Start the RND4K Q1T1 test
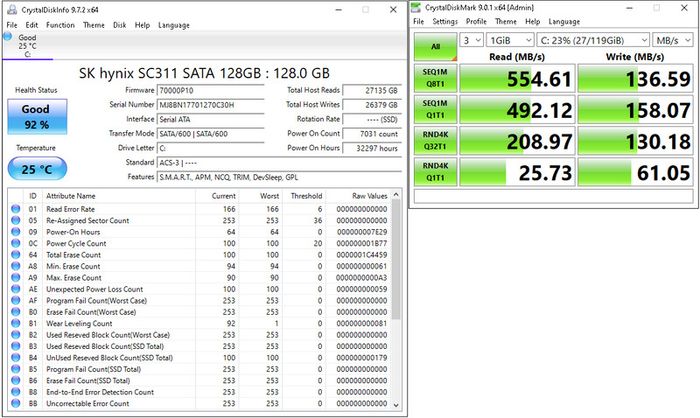The width and height of the screenshot is (700, 418). pos(435,172)
